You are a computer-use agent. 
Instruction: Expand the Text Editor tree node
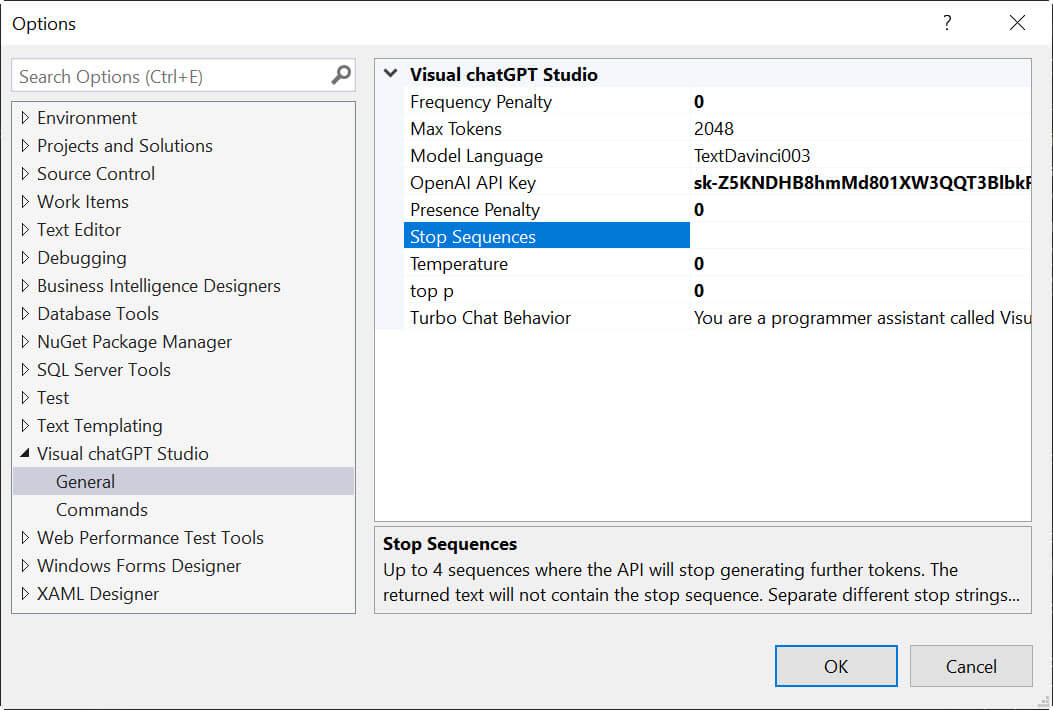tap(24, 229)
